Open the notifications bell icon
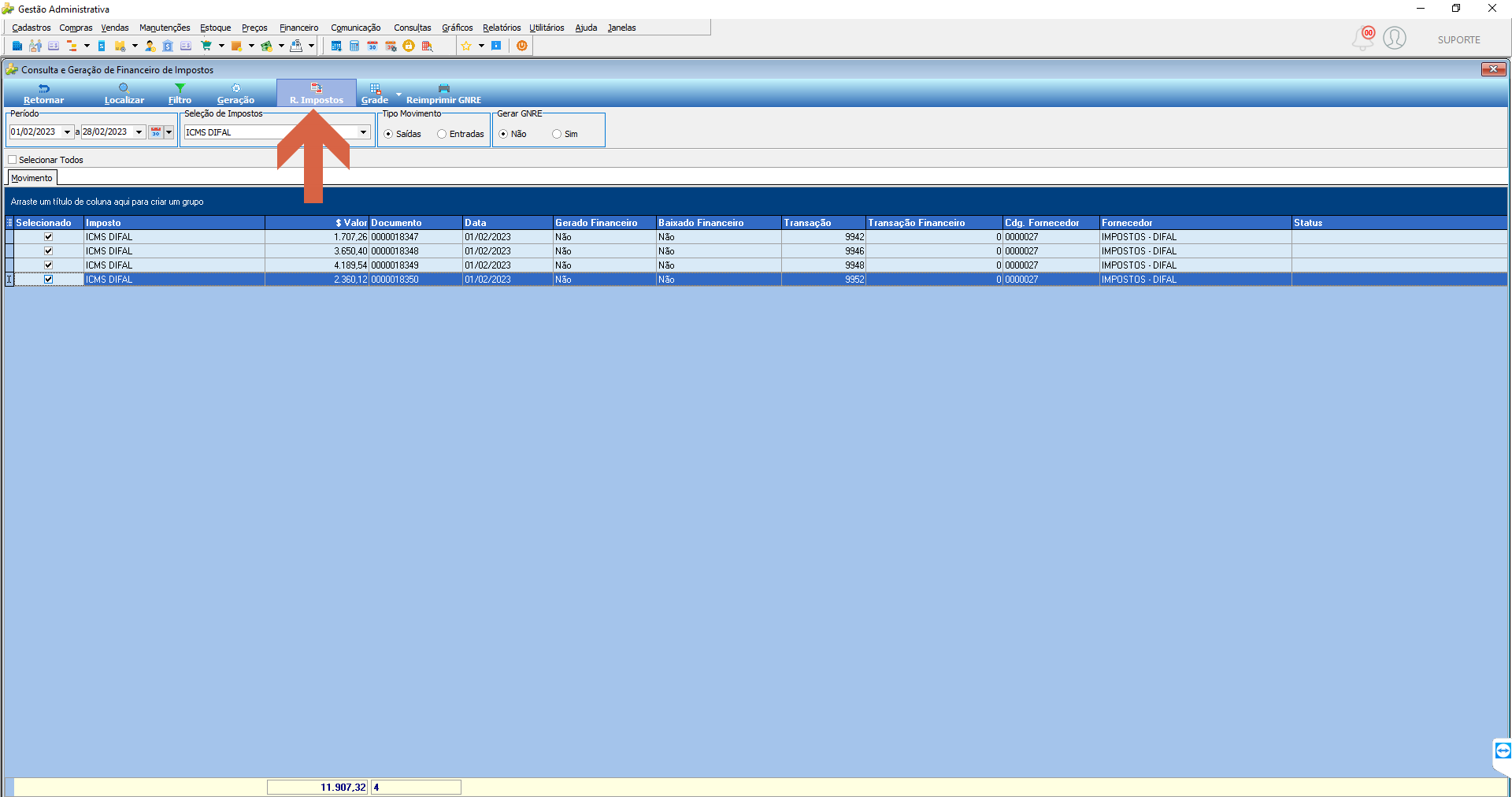Screen dimensions: 1512x797 (x=1363, y=38)
